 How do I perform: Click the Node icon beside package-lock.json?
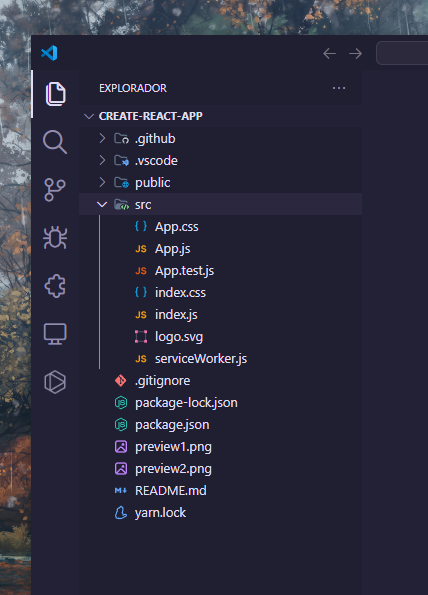(121, 403)
